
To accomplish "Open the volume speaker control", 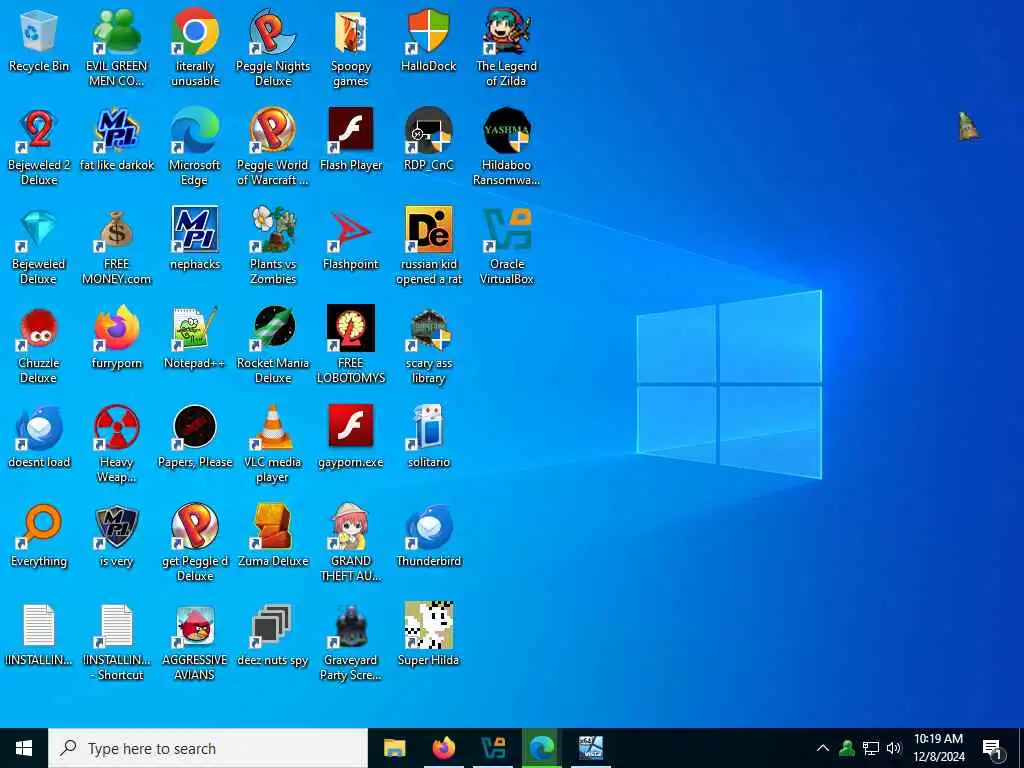I will tap(894, 748).
